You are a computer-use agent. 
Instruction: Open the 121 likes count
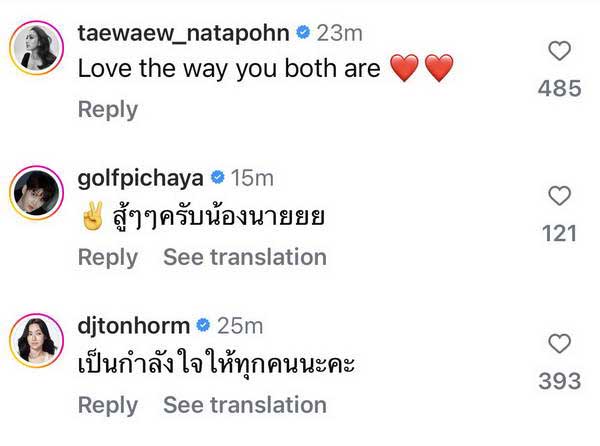(560, 234)
